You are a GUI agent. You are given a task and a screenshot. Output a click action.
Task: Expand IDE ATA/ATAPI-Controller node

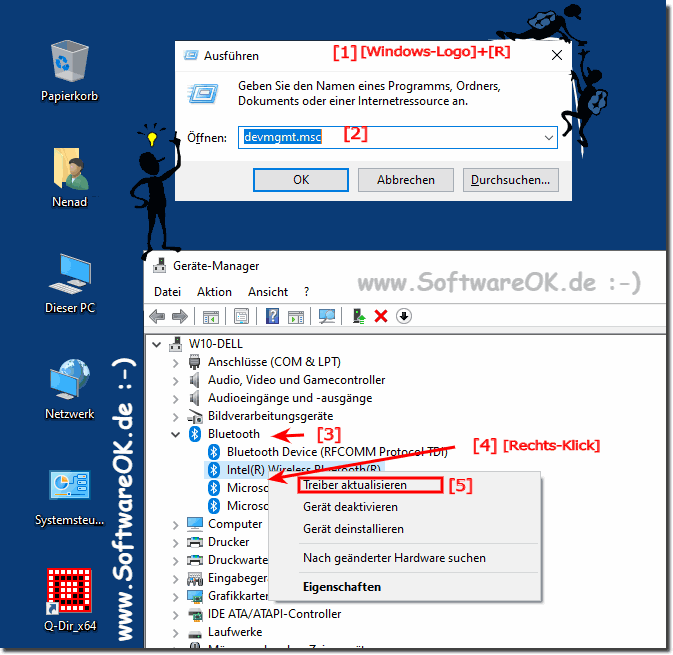(x=175, y=615)
